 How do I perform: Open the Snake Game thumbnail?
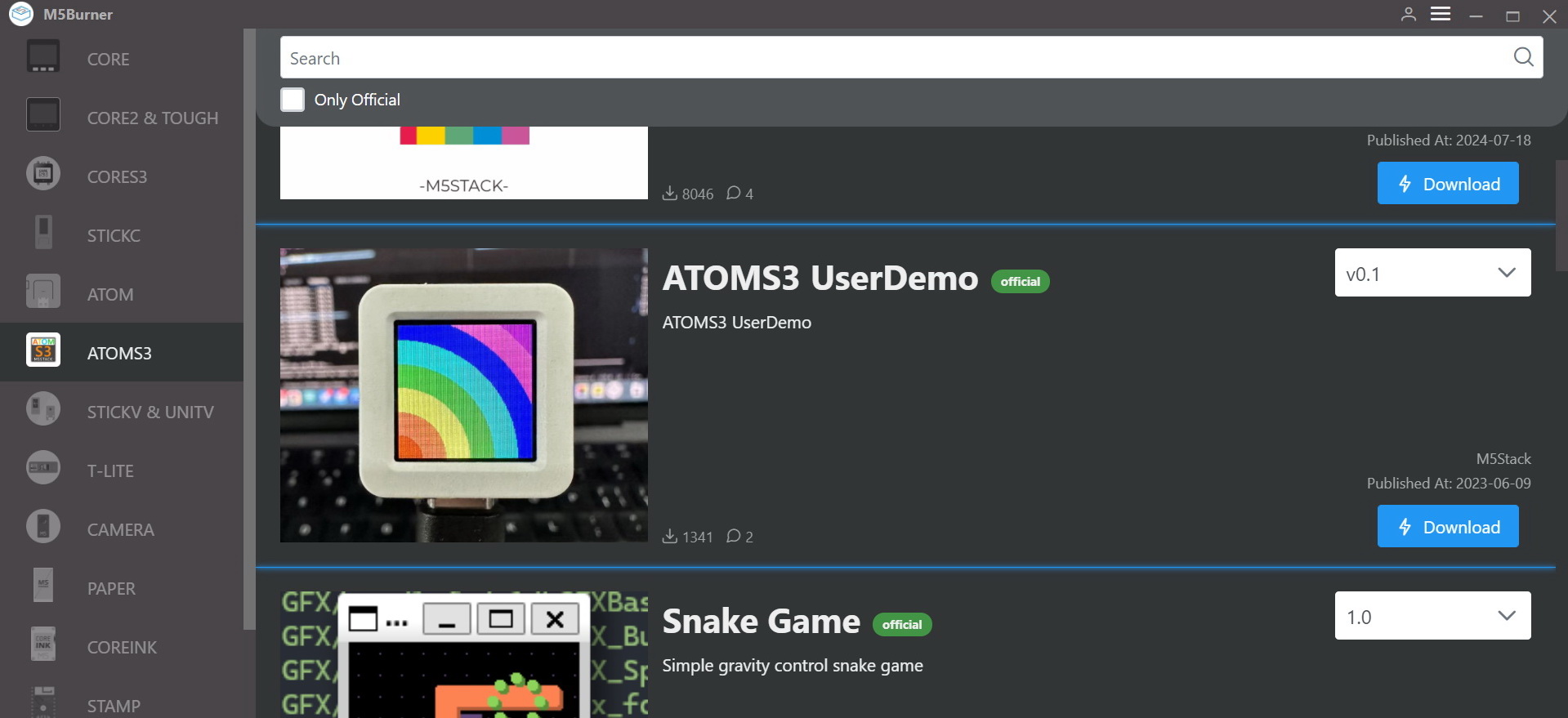pyautogui.click(x=464, y=655)
